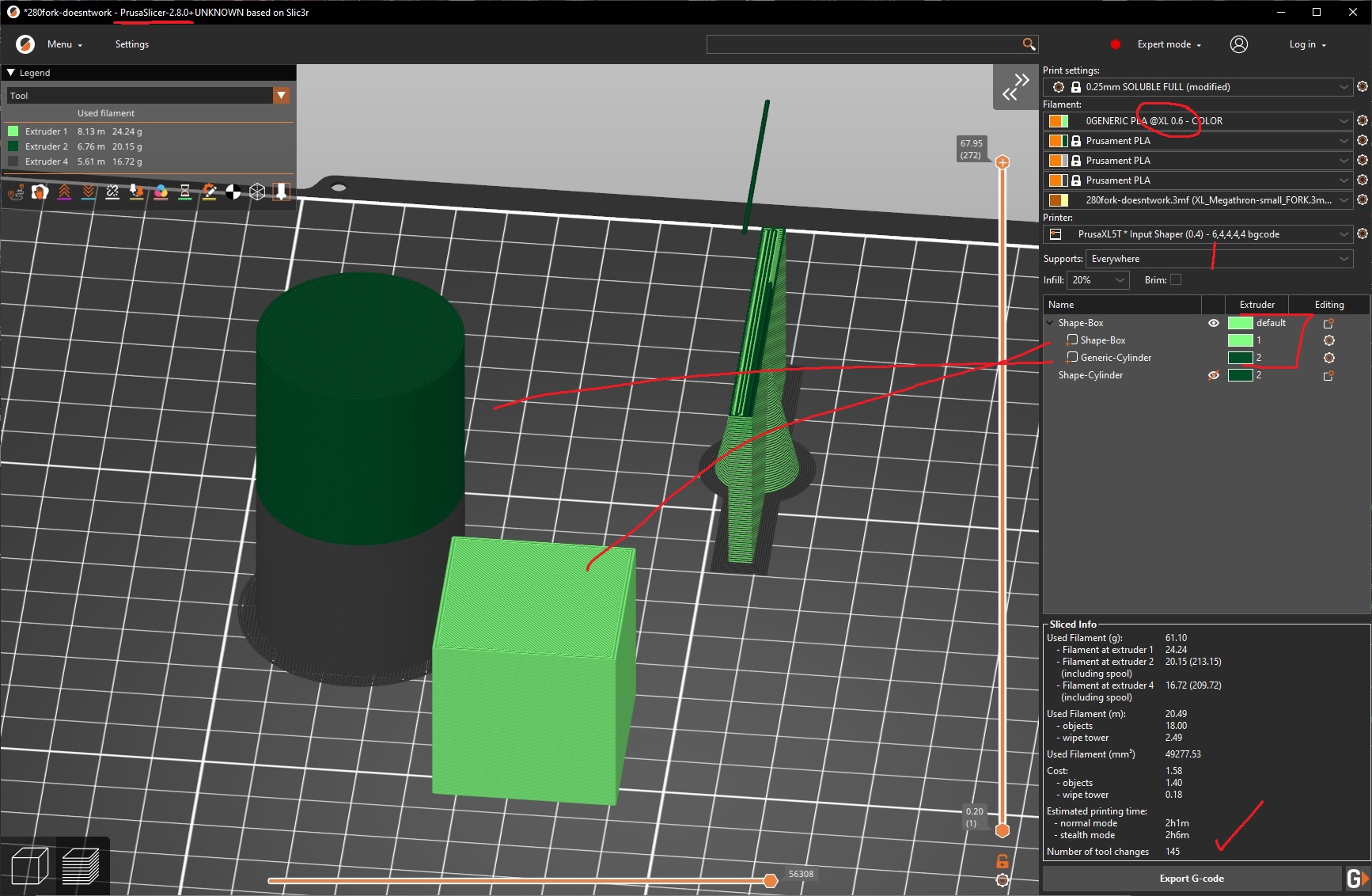Toggle tool changes visibility icon
This screenshot has height=896, width=1372.
[x=137, y=192]
